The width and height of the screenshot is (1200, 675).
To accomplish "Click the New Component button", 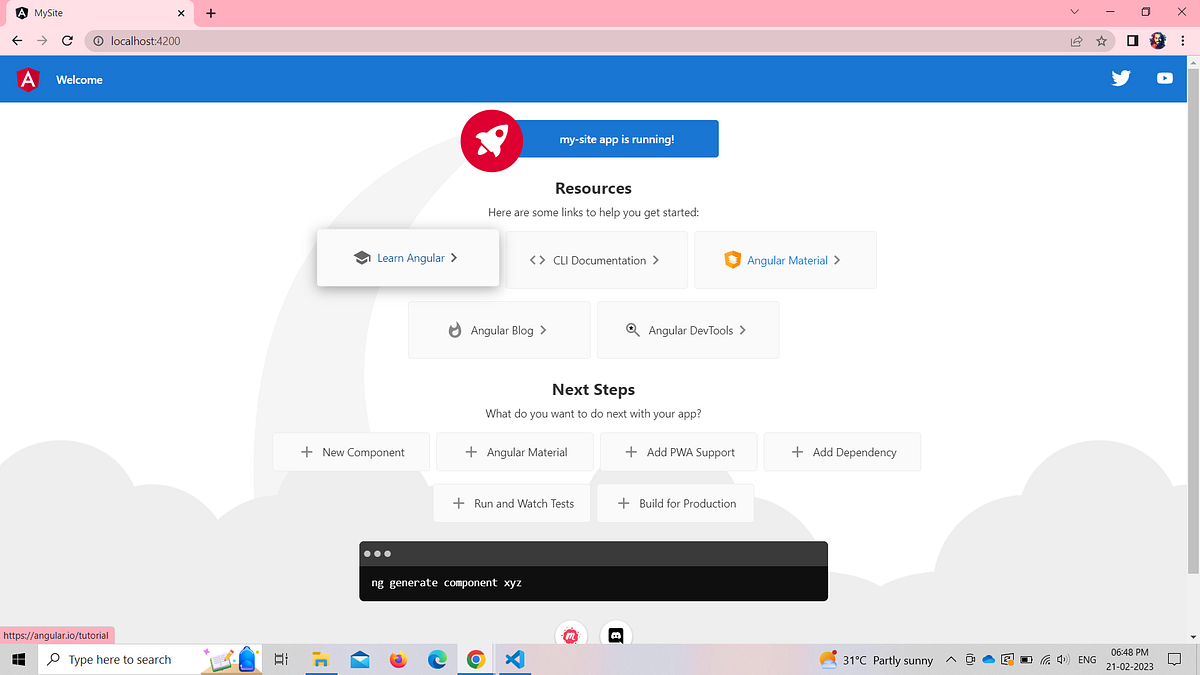I will [x=351, y=452].
